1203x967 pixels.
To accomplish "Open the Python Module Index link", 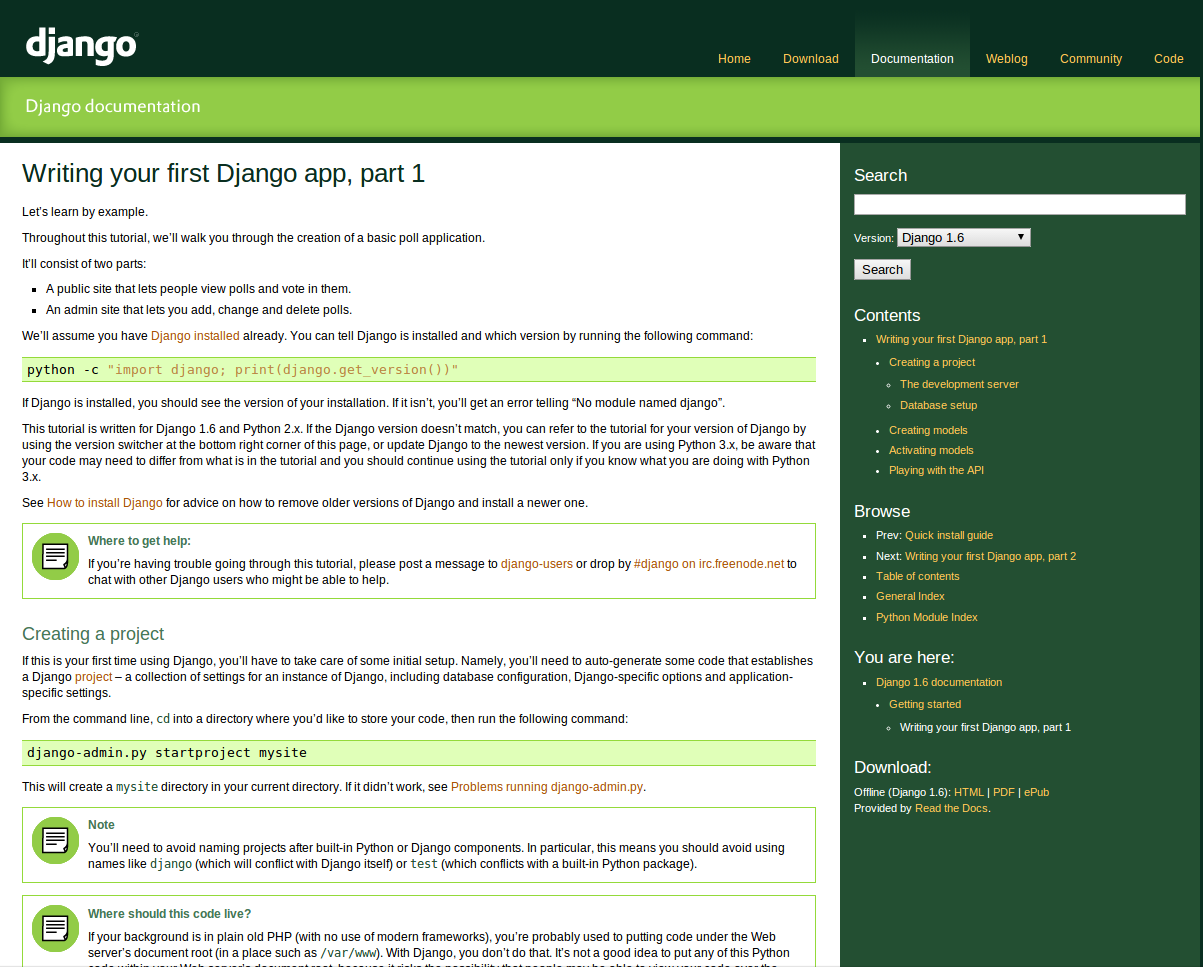I will tap(927, 617).
